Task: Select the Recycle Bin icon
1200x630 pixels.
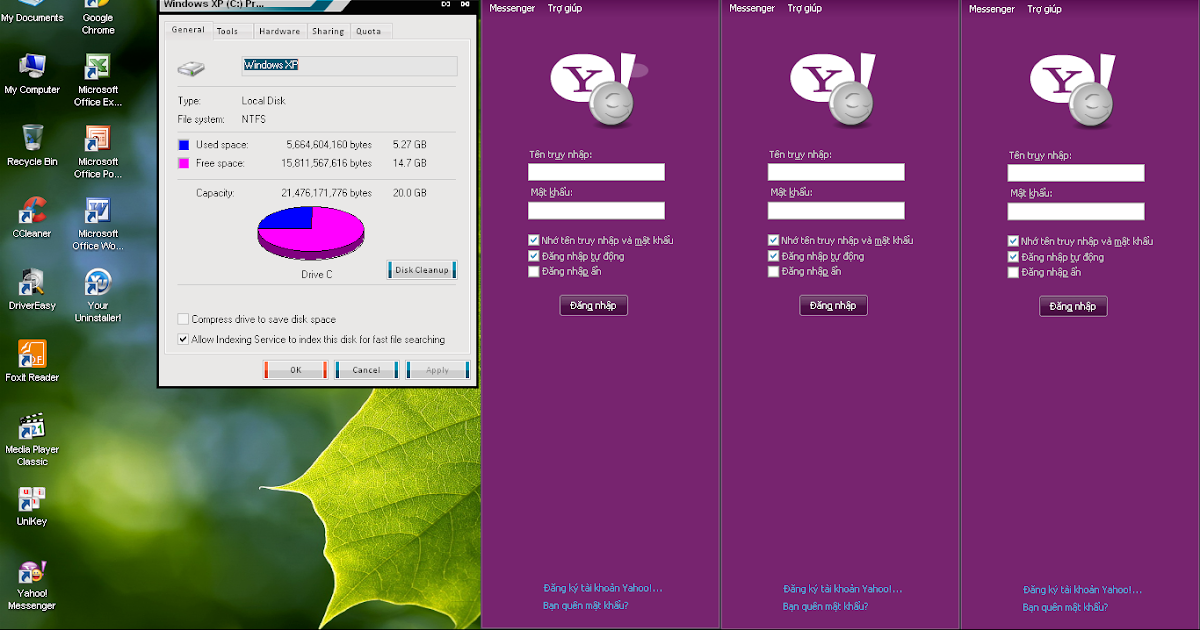Action: pyautogui.click(x=32, y=146)
